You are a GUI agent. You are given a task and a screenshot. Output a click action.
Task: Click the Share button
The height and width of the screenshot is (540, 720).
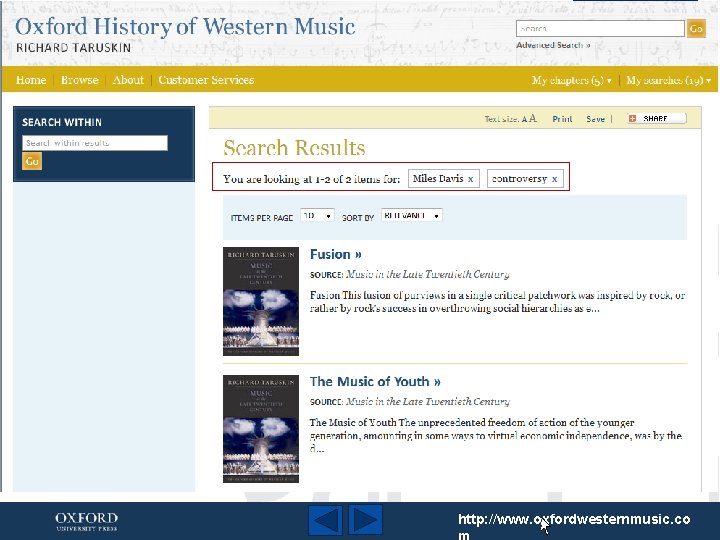point(657,118)
